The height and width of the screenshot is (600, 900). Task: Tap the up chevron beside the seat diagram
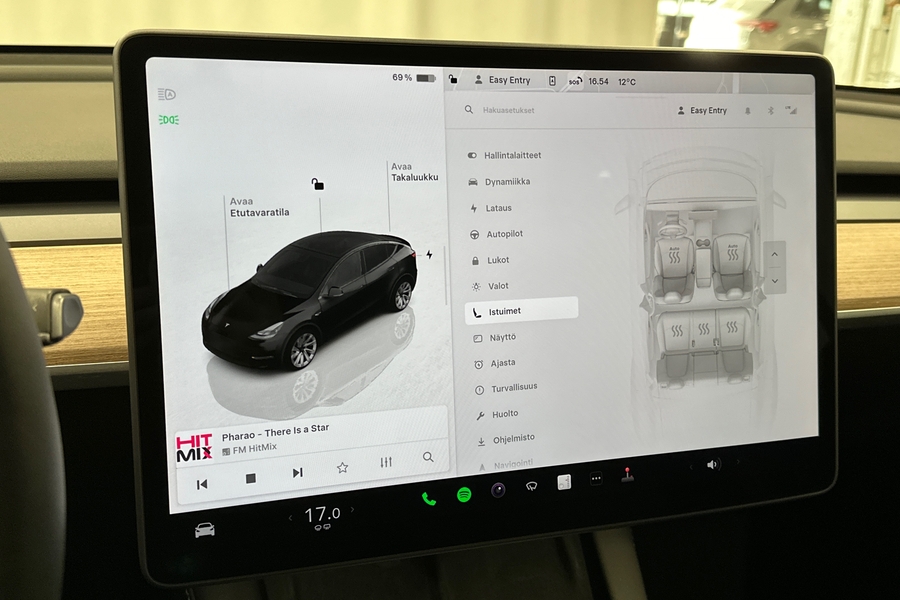tap(775, 255)
